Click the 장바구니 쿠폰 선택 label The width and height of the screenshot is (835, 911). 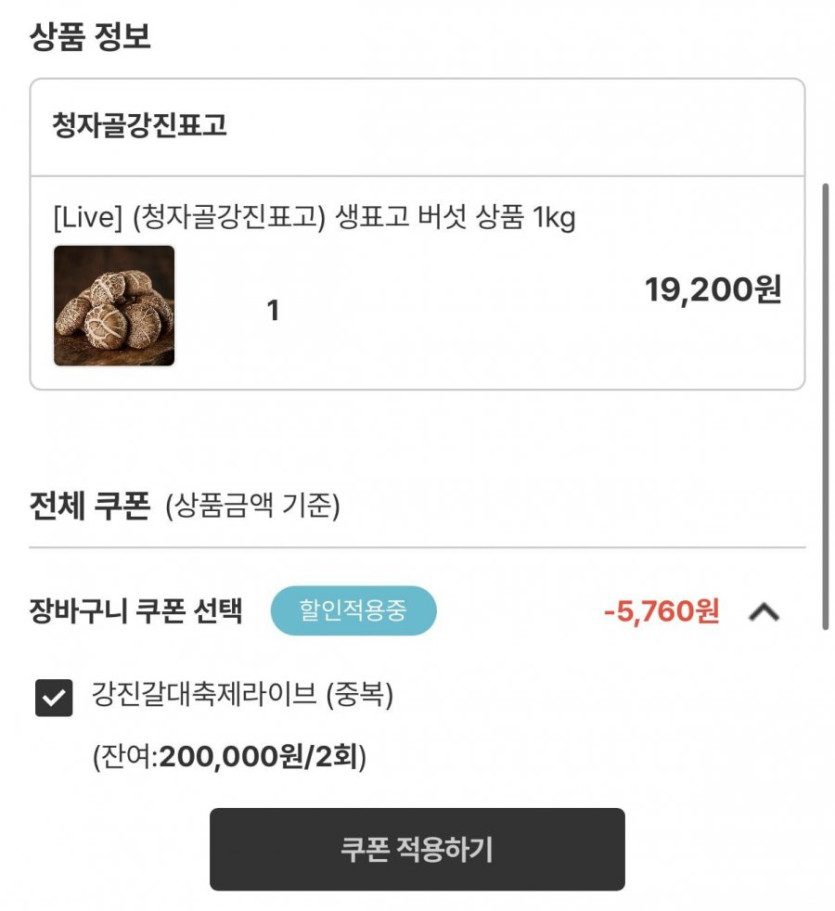click(137, 611)
